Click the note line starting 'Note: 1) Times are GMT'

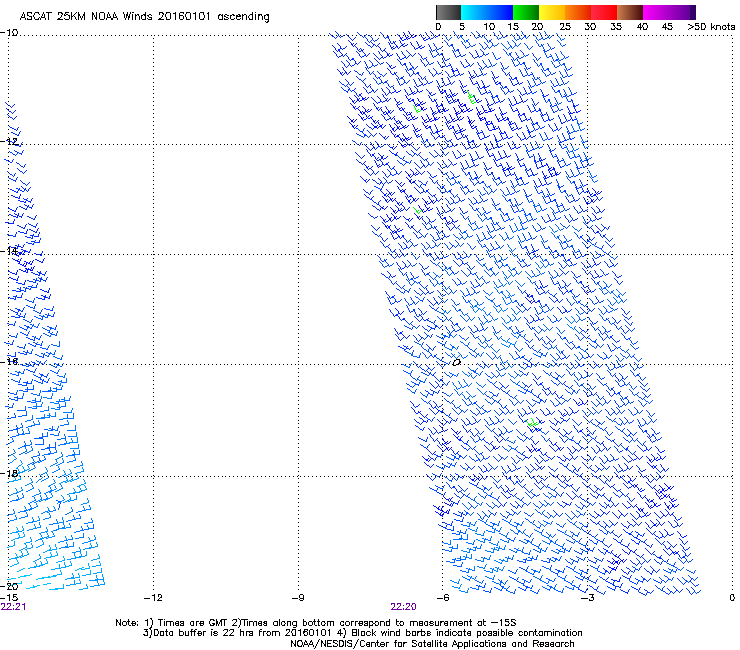click(x=316, y=623)
